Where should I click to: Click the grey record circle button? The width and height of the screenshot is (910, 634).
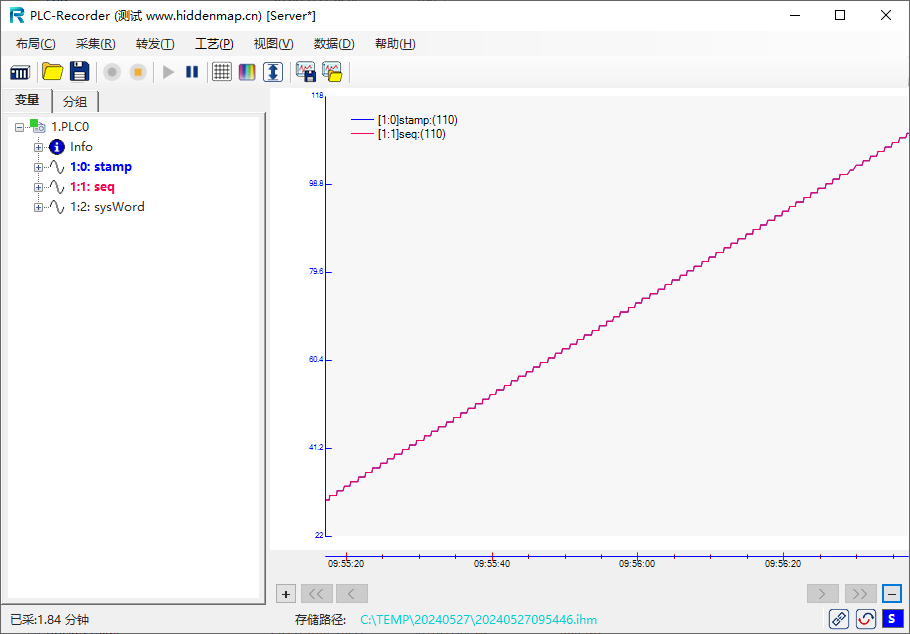click(x=112, y=73)
